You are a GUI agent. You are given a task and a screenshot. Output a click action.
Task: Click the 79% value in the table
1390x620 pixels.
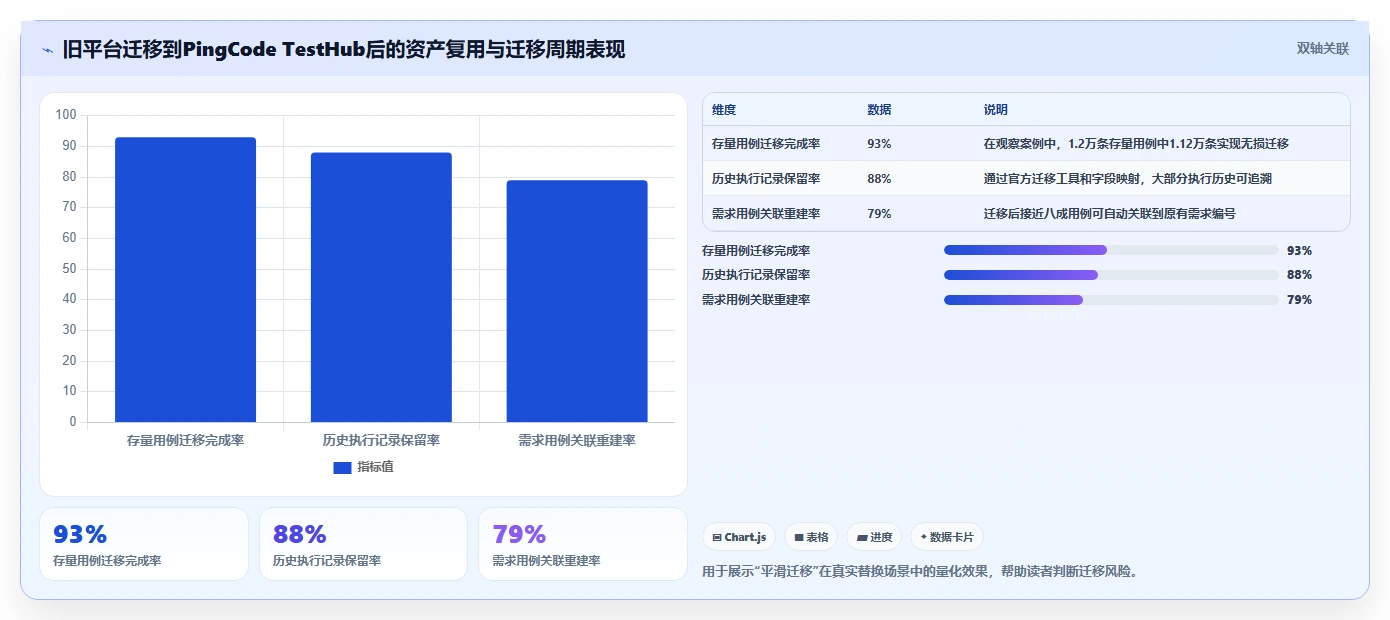(879, 214)
